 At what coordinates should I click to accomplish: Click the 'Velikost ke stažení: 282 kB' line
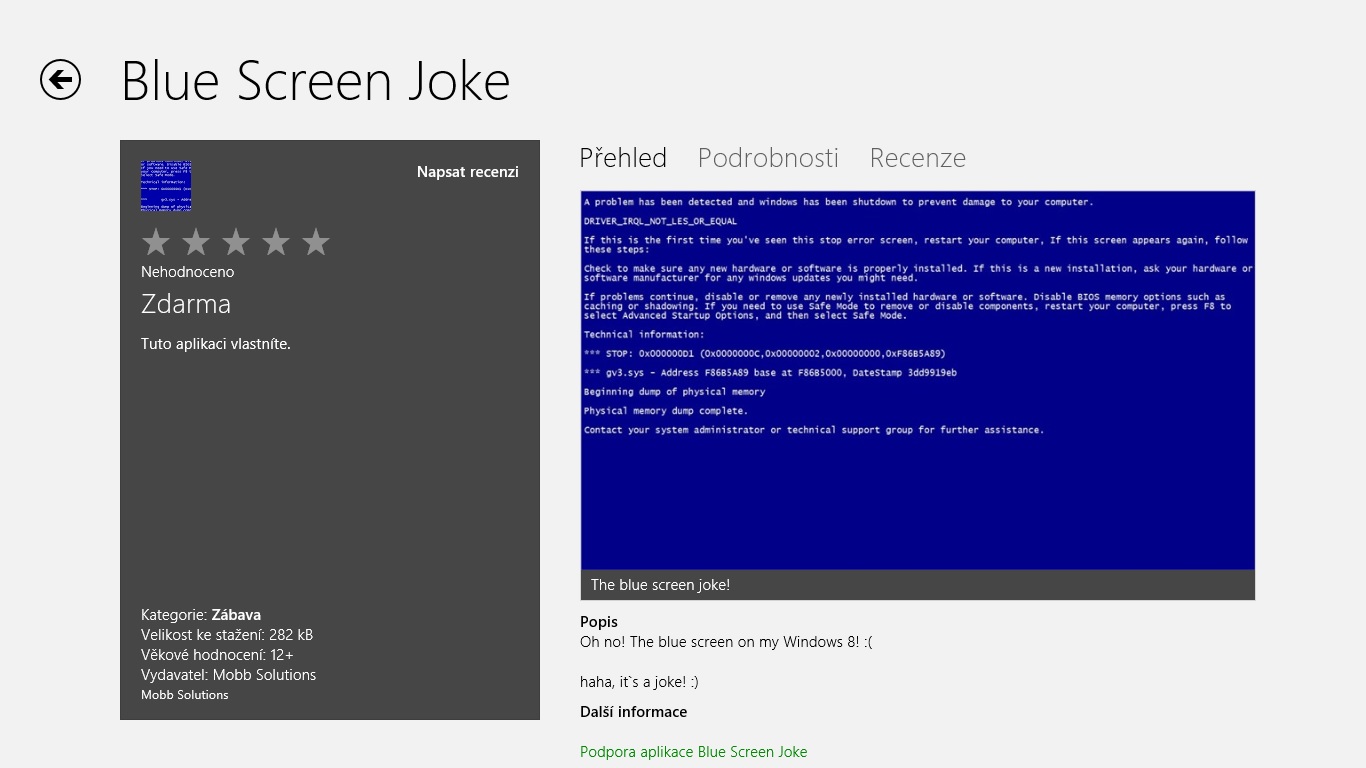tap(227, 635)
